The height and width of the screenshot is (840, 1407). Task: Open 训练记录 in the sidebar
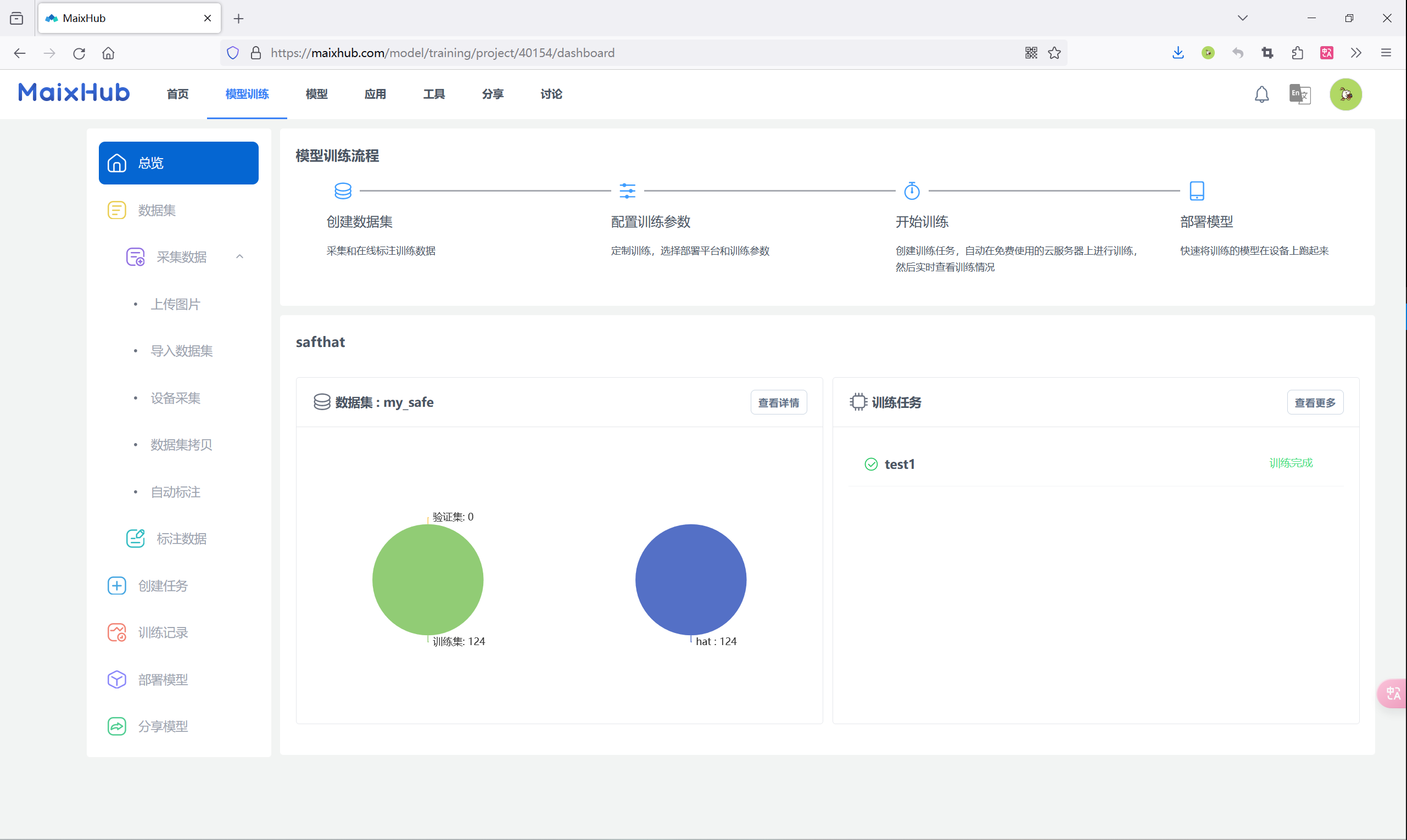(163, 632)
